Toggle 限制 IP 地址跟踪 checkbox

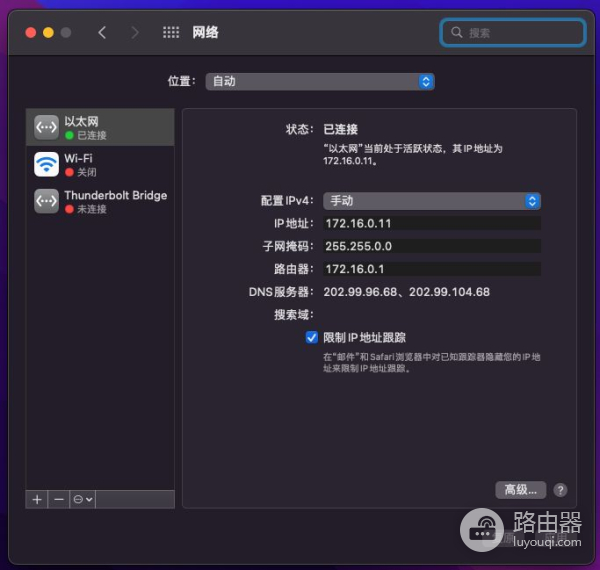pyautogui.click(x=311, y=337)
